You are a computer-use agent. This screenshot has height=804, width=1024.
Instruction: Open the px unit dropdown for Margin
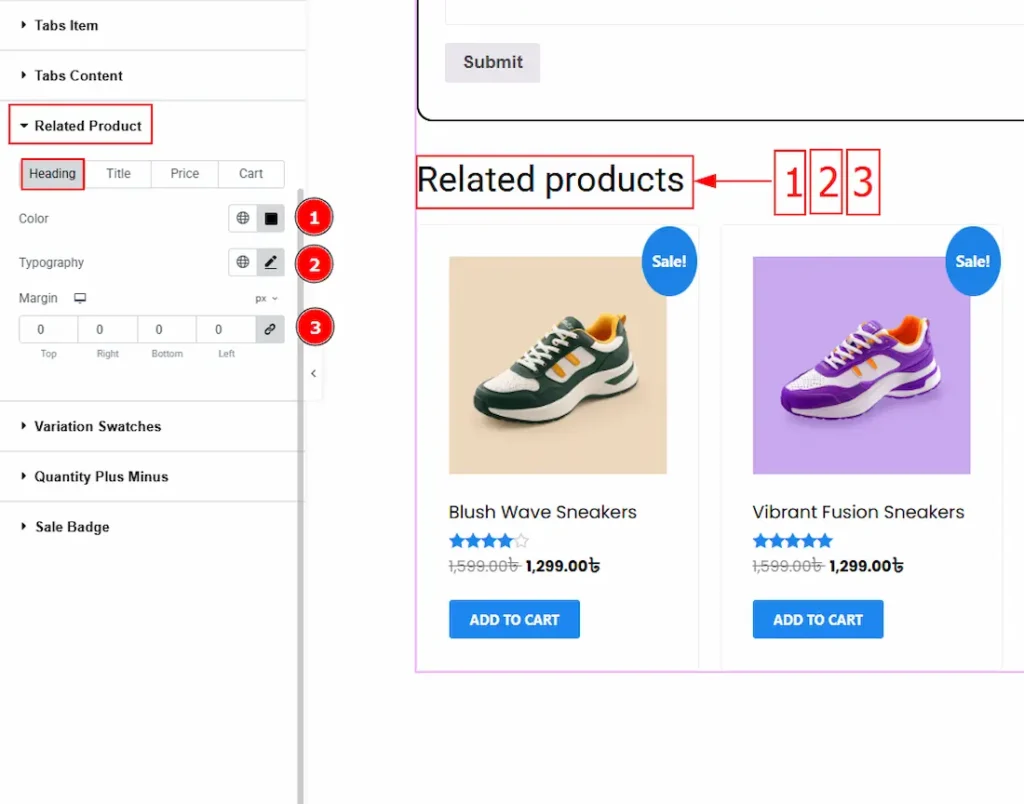(266, 298)
